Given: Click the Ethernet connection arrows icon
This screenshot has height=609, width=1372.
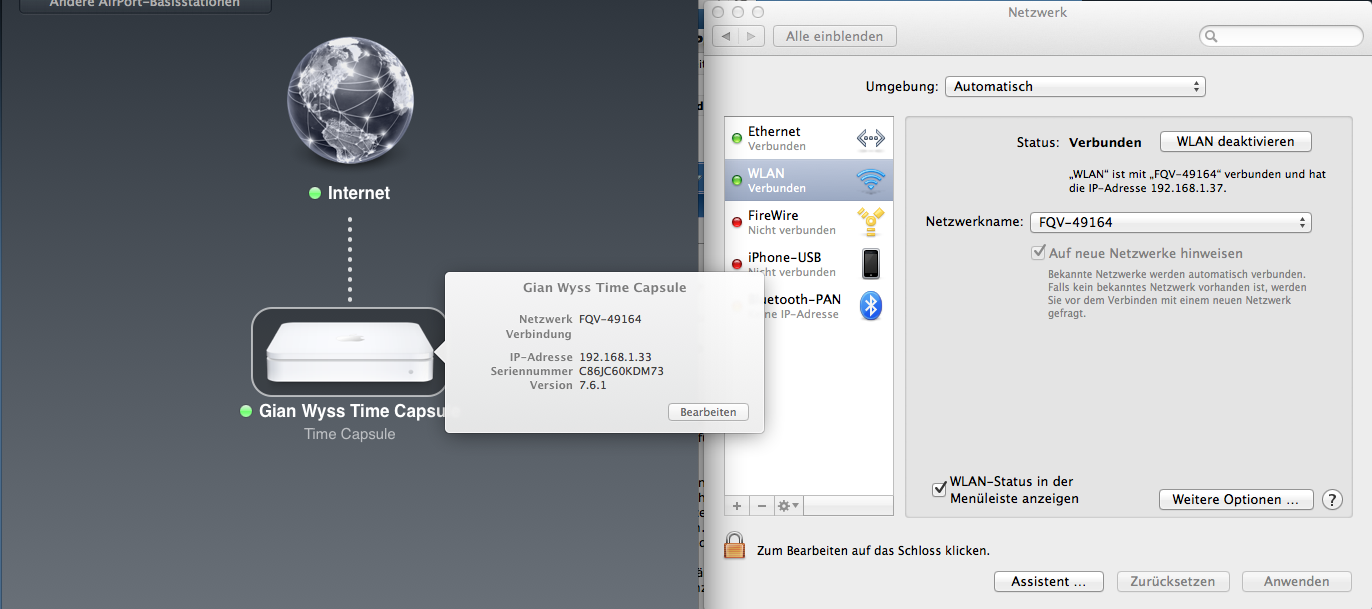Looking at the screenshot, I should tap(871, 139).
